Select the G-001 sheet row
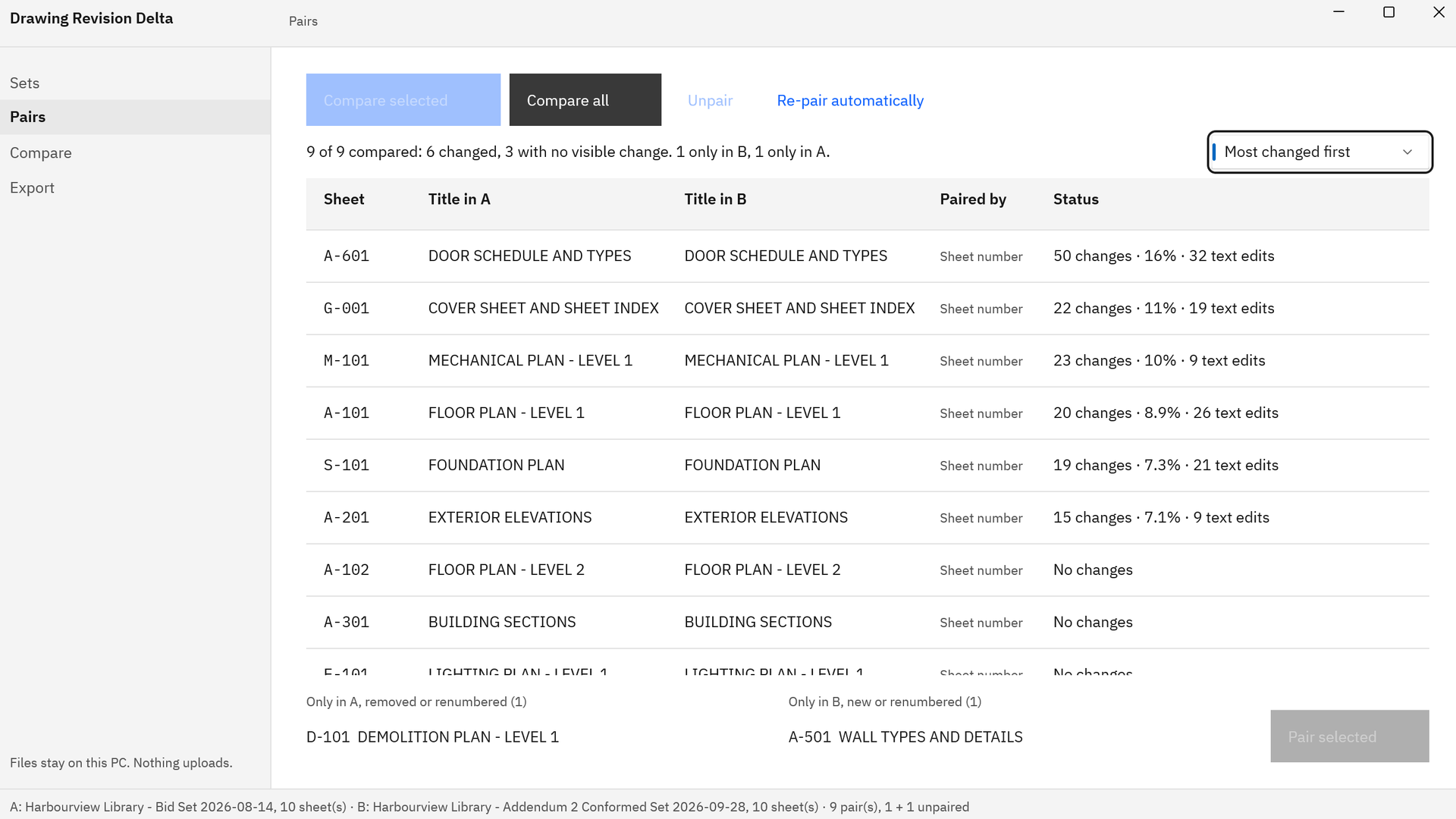The image size is (1456, 819). pos(868,309)
